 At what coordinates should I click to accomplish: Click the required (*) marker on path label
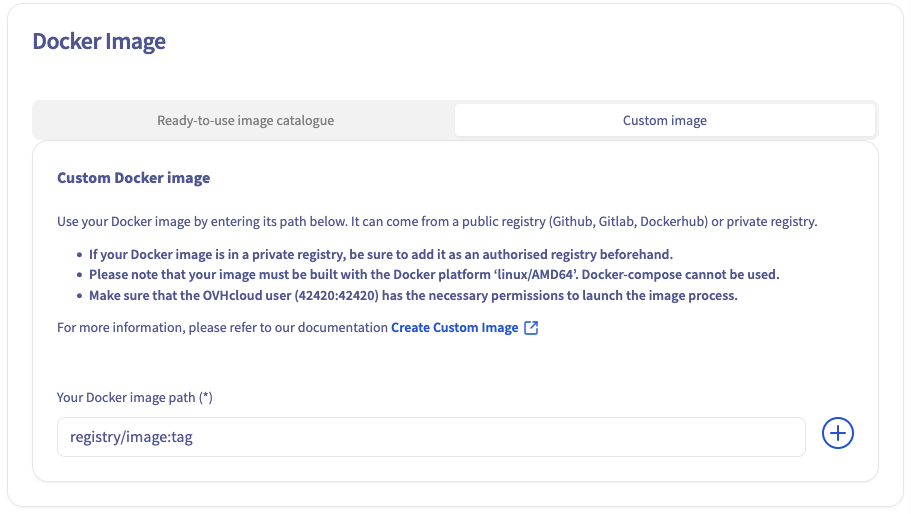(x=206, y=398)
